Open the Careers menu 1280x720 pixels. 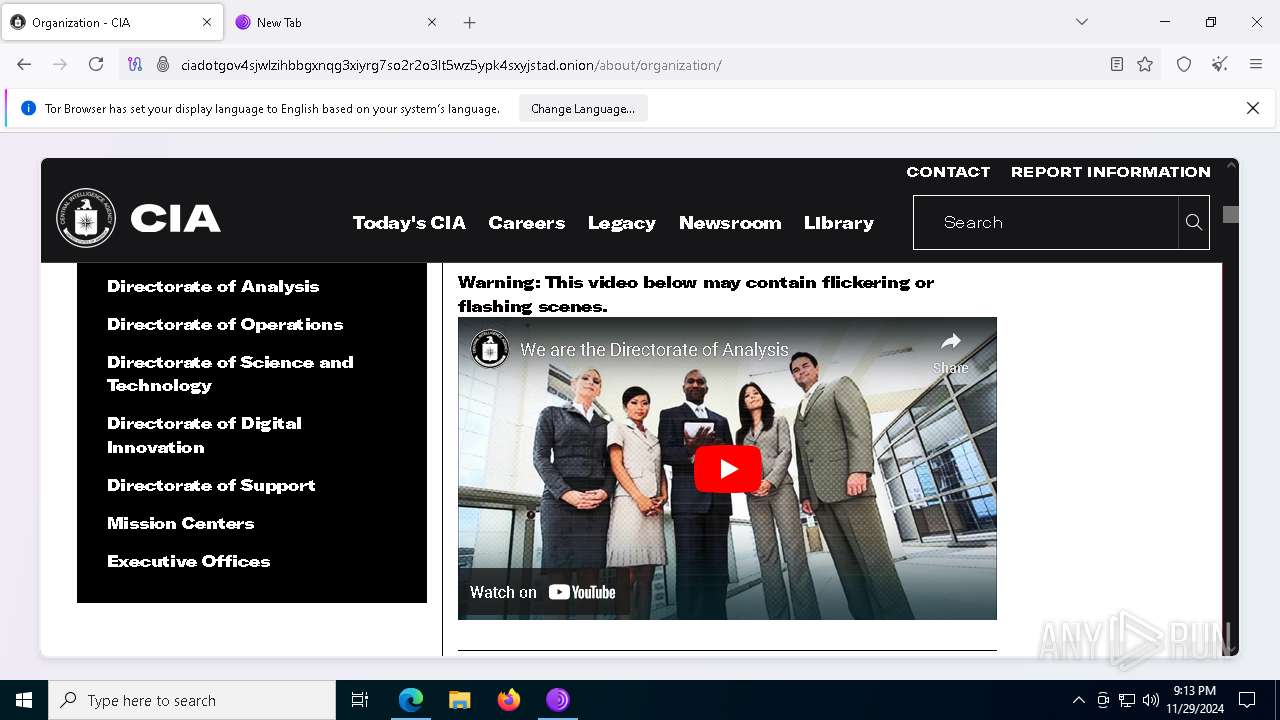[x=526, y=222]
